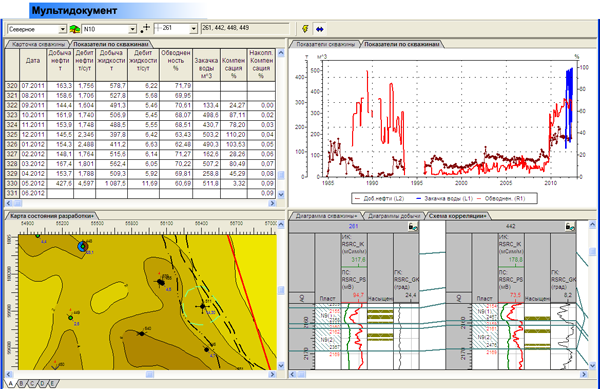Viewport: 600px width, 389px height.
Task: Switch to sheet tab B at bottom
Action: pyautogui.click(x=21, y=383)
